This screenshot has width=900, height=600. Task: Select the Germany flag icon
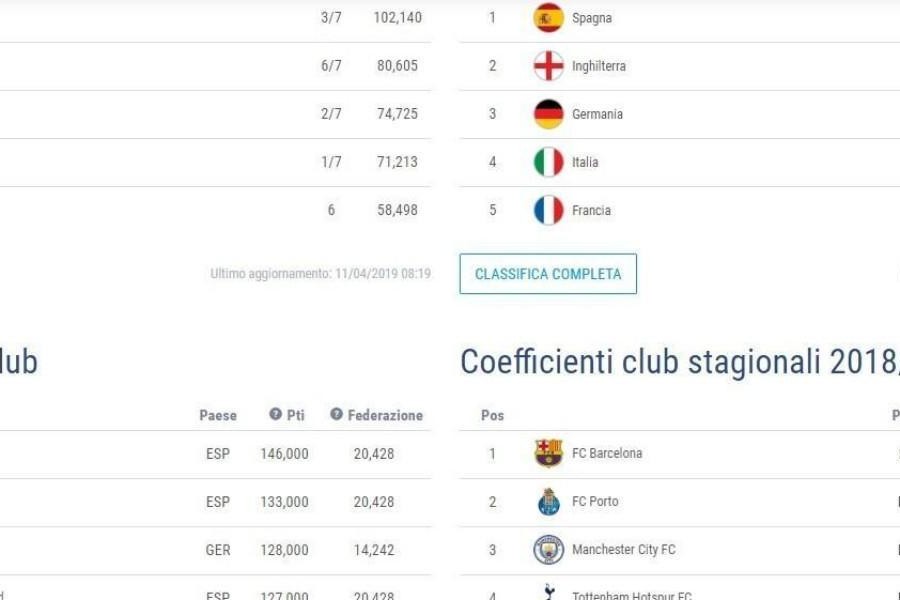click(548, 114)
